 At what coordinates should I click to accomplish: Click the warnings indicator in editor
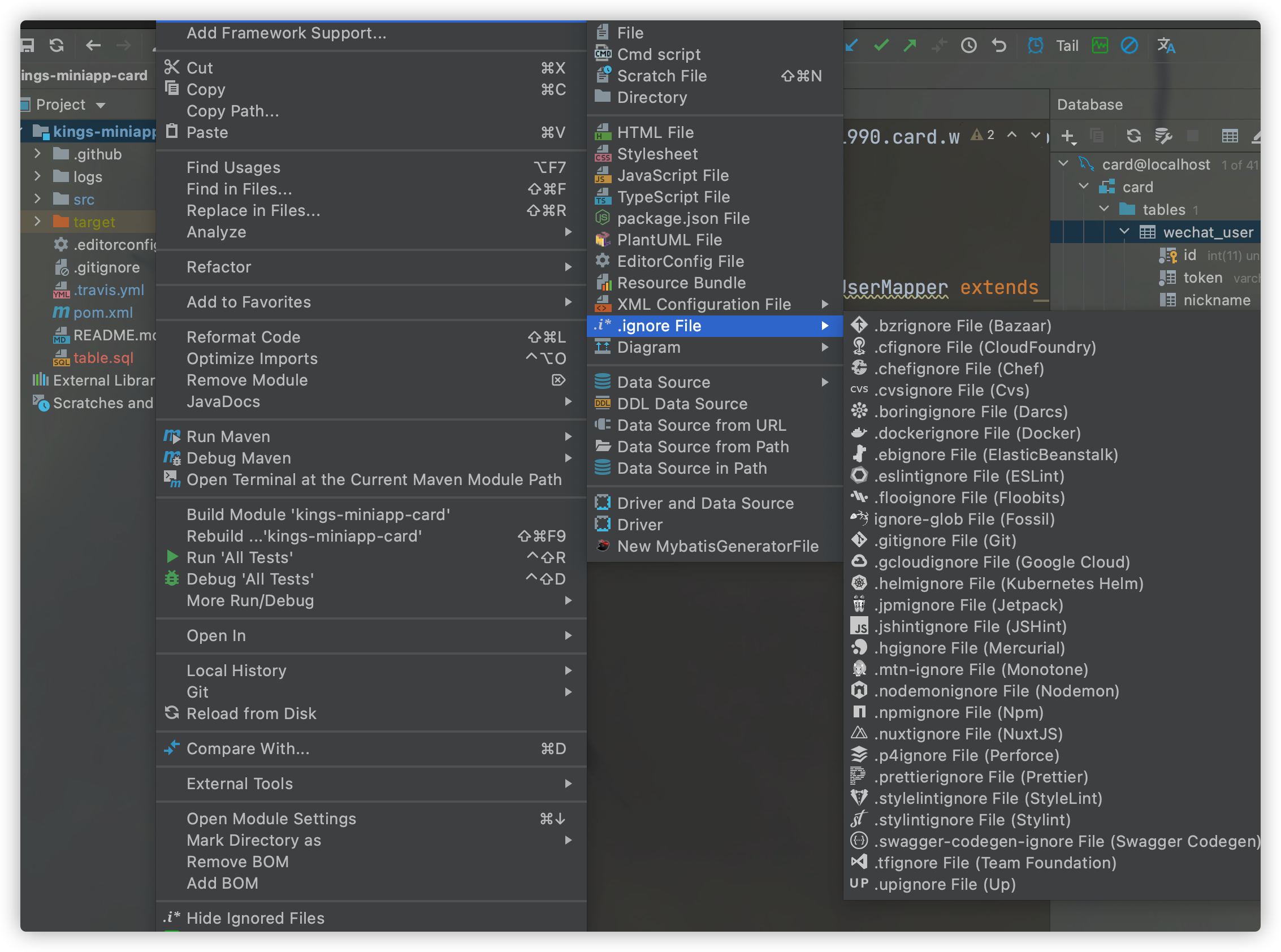coord(983,136)
